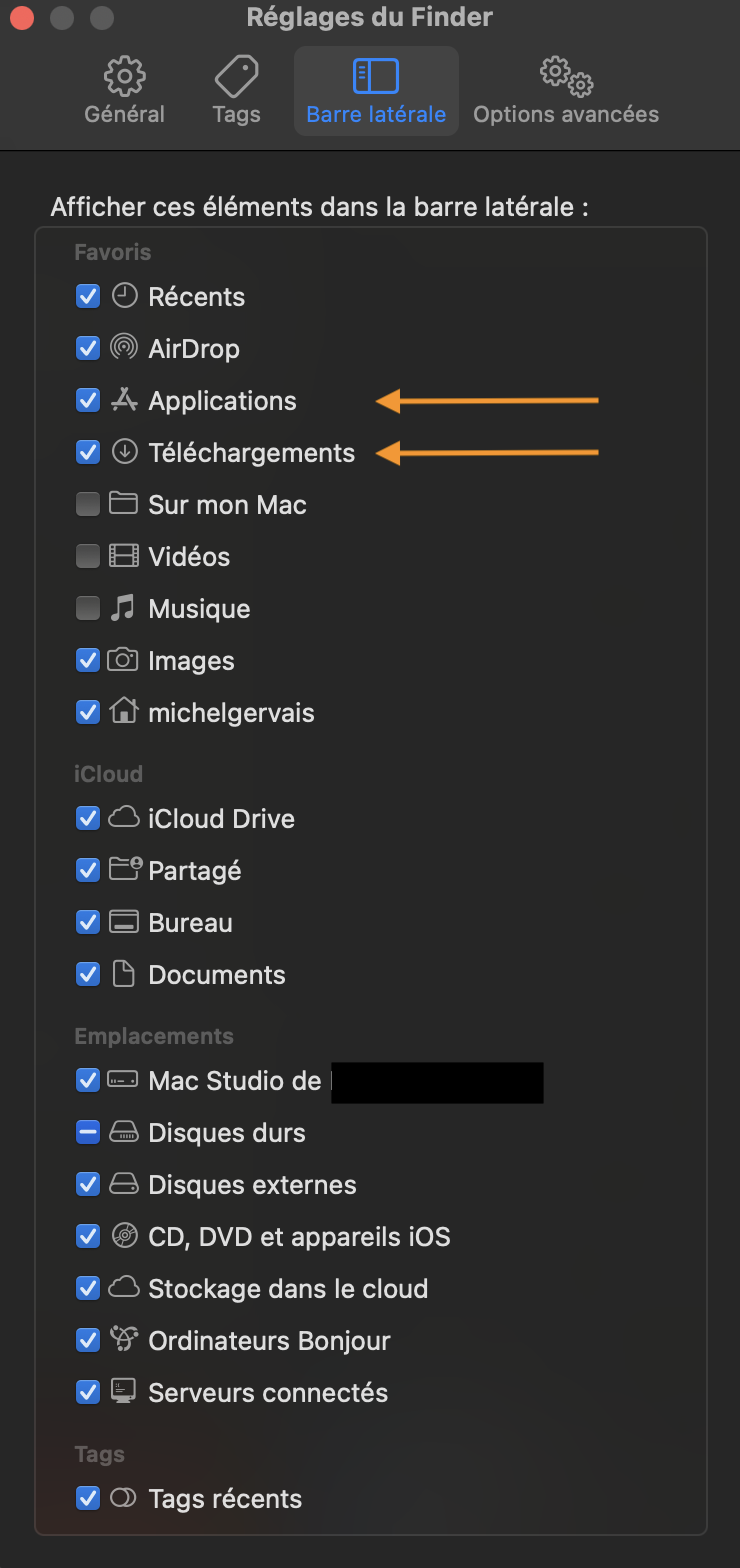Image resolution: width=740 pixels, height=1568 pixels.
Task: Click the AirDrop icon in Favoris
Action: click(124, 348)
